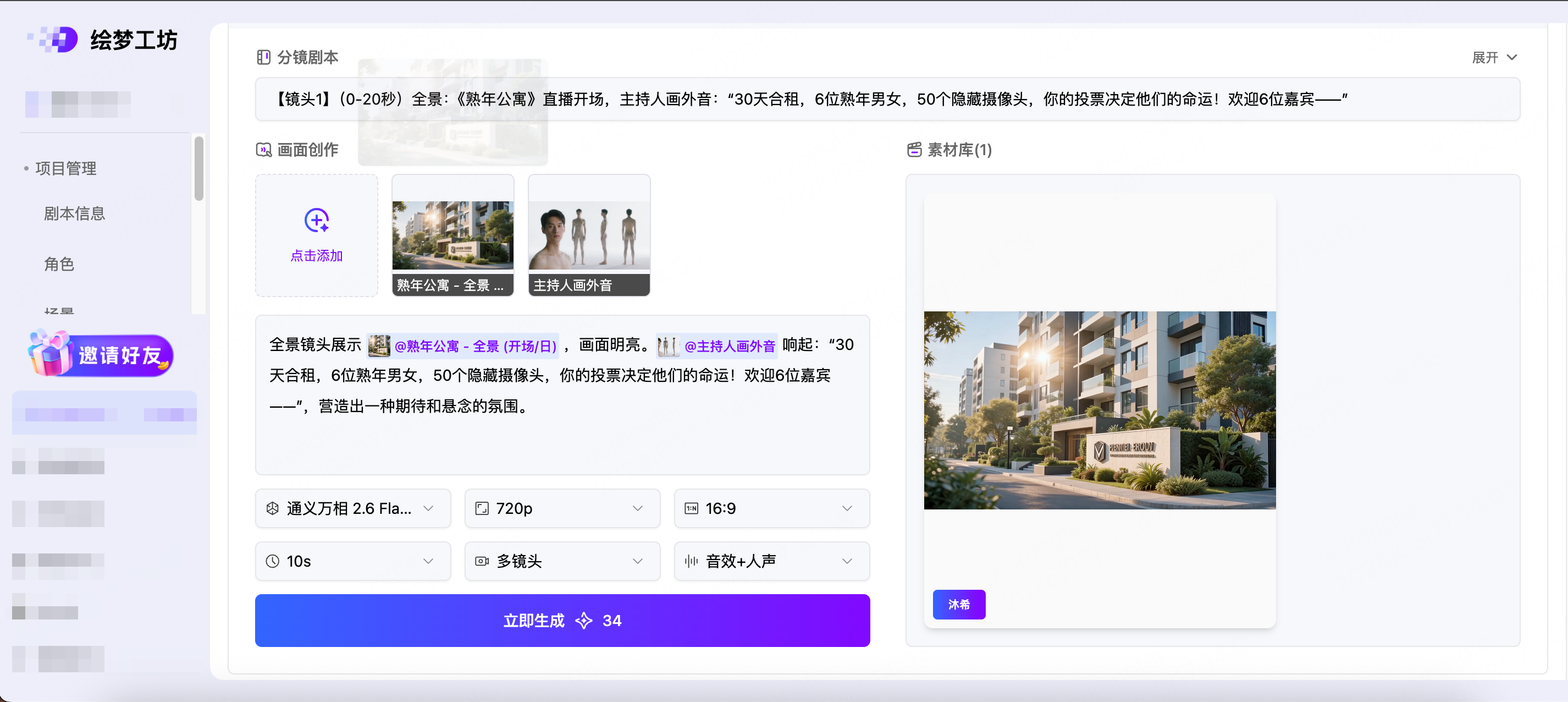Click the sidebar vertical scrollbar
The width and height of the screenshot is (1568, 702).
tap(198, 169)
